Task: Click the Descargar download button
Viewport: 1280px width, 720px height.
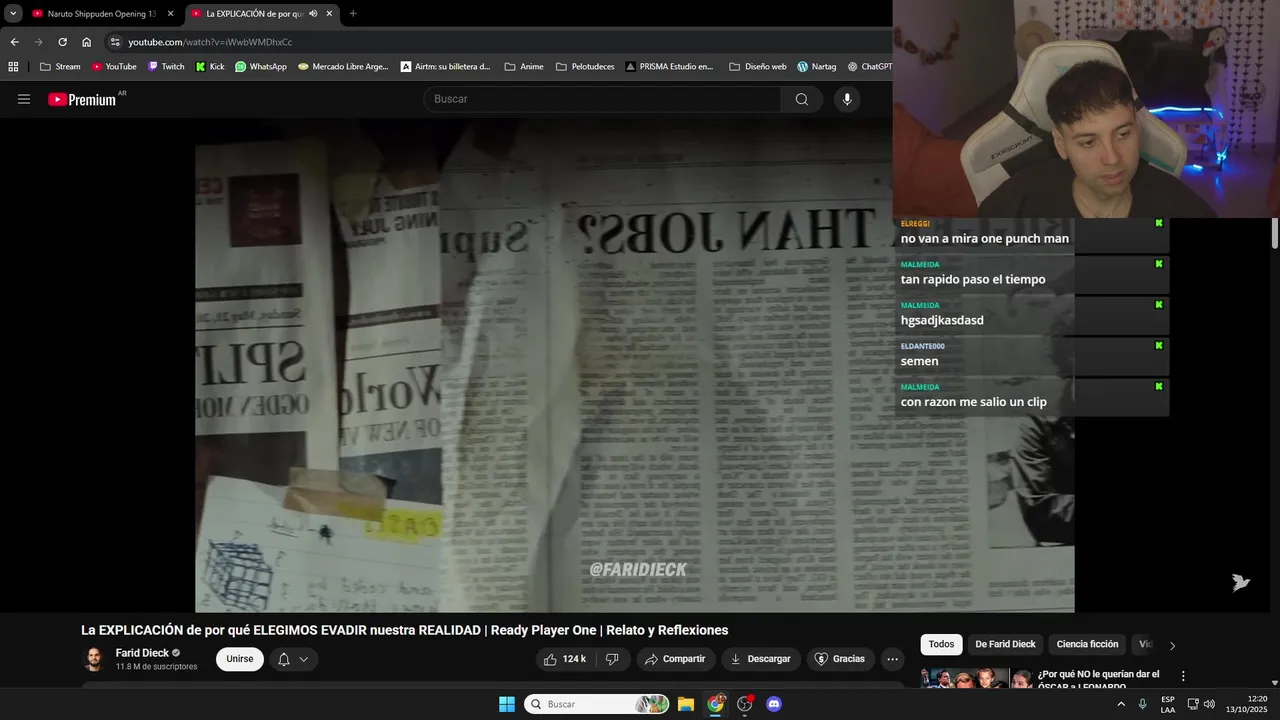Action: point(761,659)
